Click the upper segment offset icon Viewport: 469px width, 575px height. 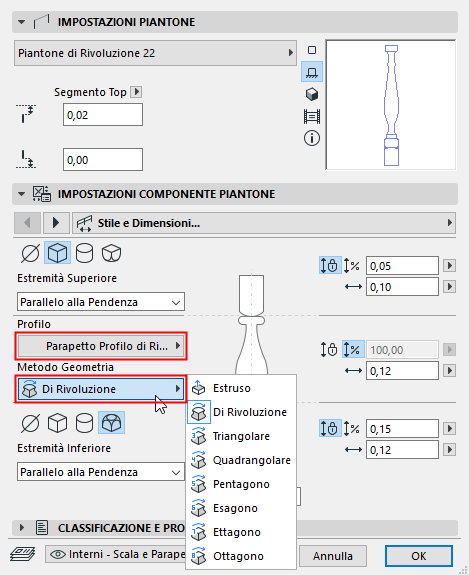[x=25, y=114]
